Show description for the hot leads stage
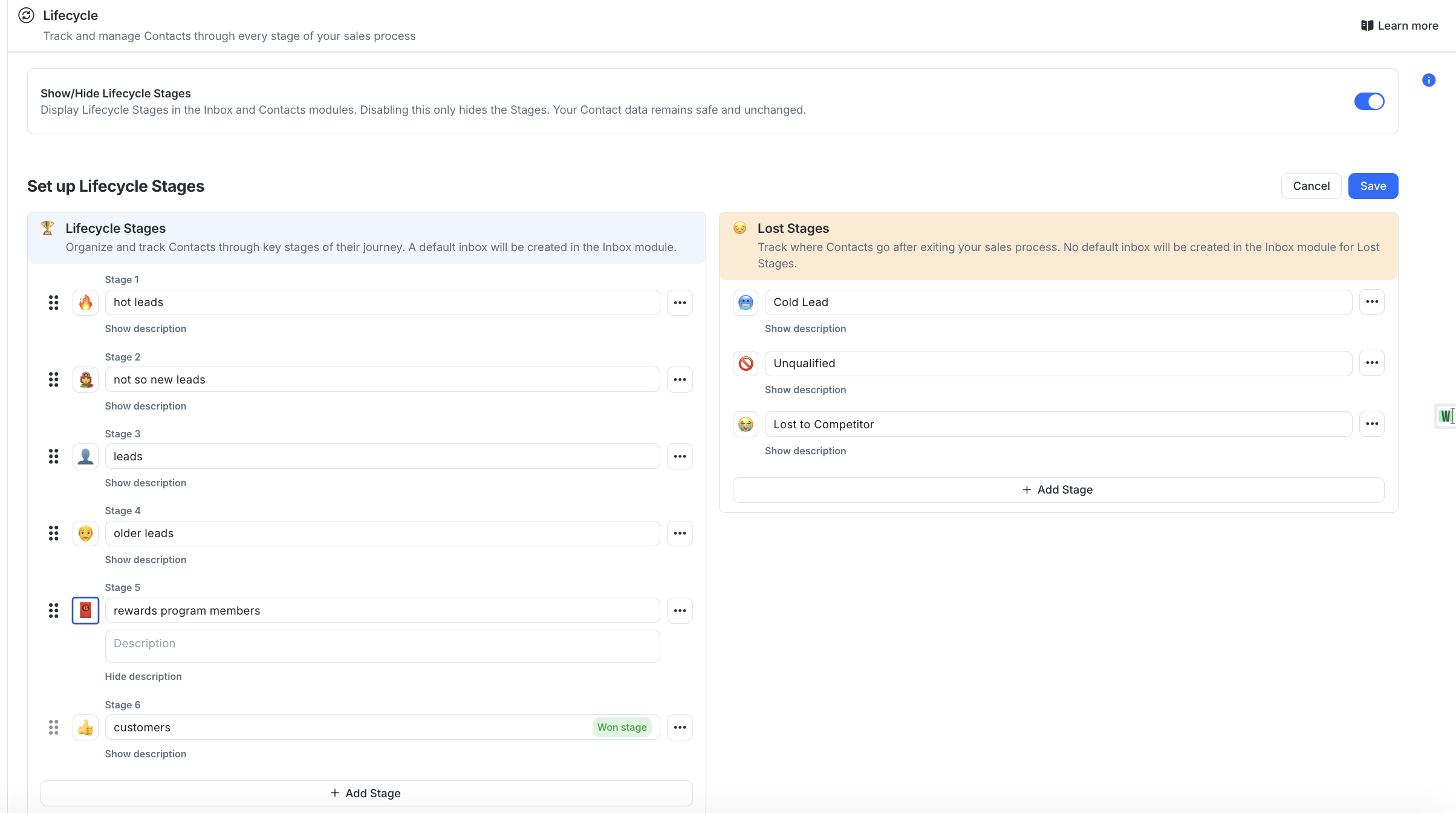The image size is (1456, 813). [x=145, y=328]
